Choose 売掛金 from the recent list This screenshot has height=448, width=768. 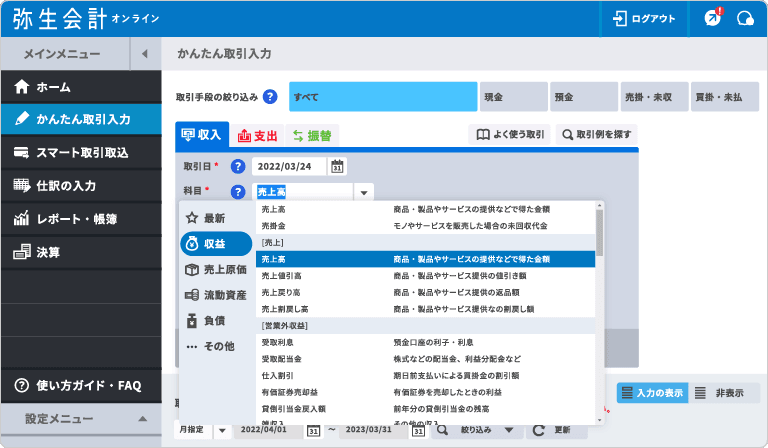tap(425, 226)
